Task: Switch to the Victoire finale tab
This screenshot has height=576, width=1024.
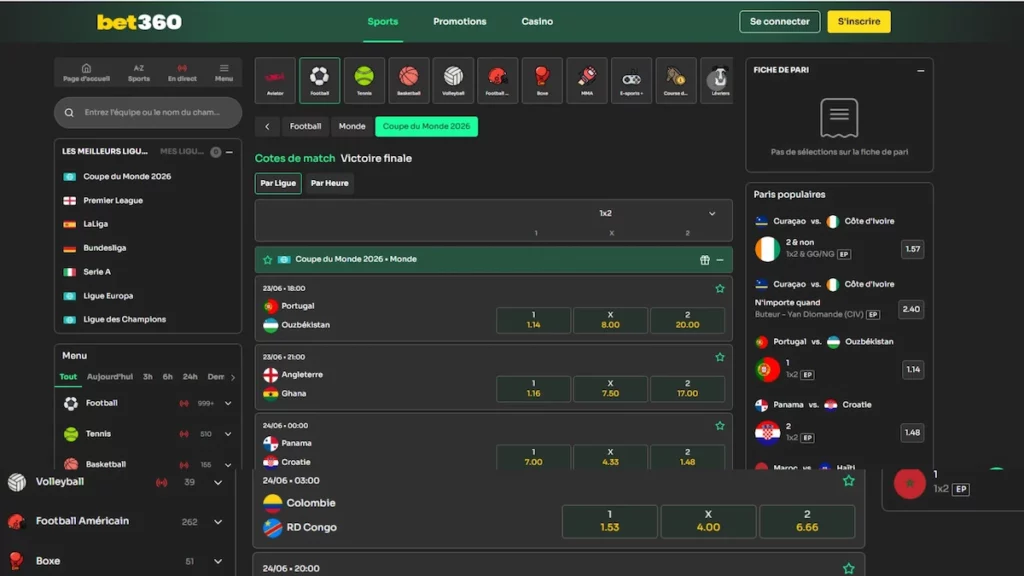Action: [x=376, y=159]
